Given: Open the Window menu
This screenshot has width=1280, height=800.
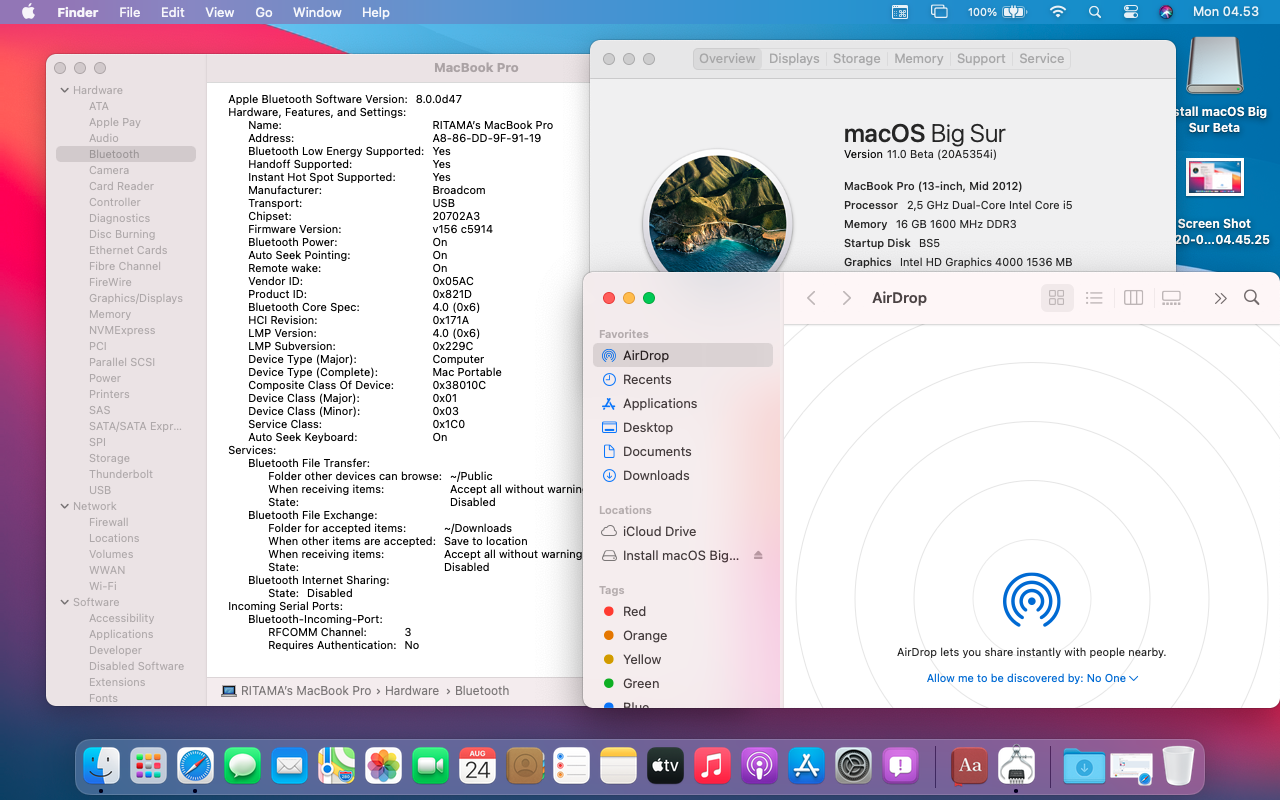Looking at the screenshot, I should tap(317, 12).
